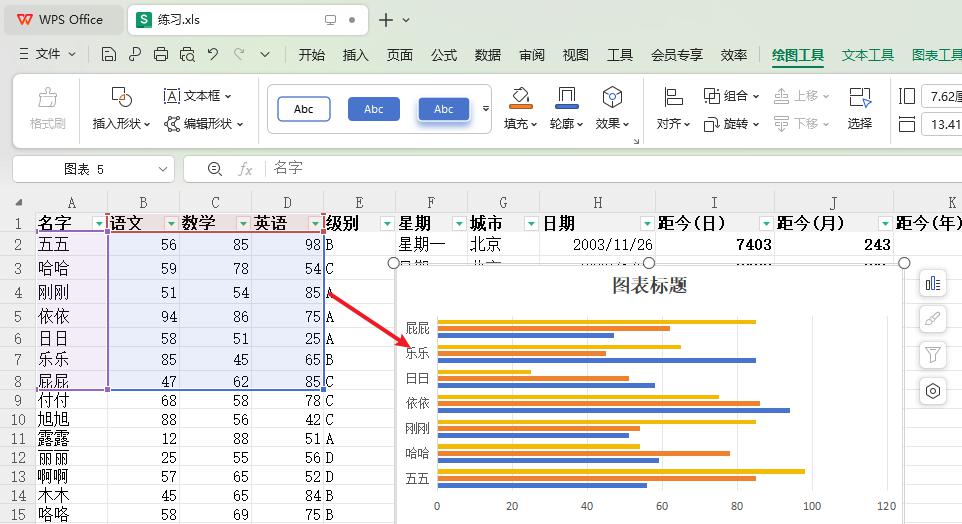Open the 数据 ribbon tab
This screenshot has width=962, height=524.
tap(488, 55)
